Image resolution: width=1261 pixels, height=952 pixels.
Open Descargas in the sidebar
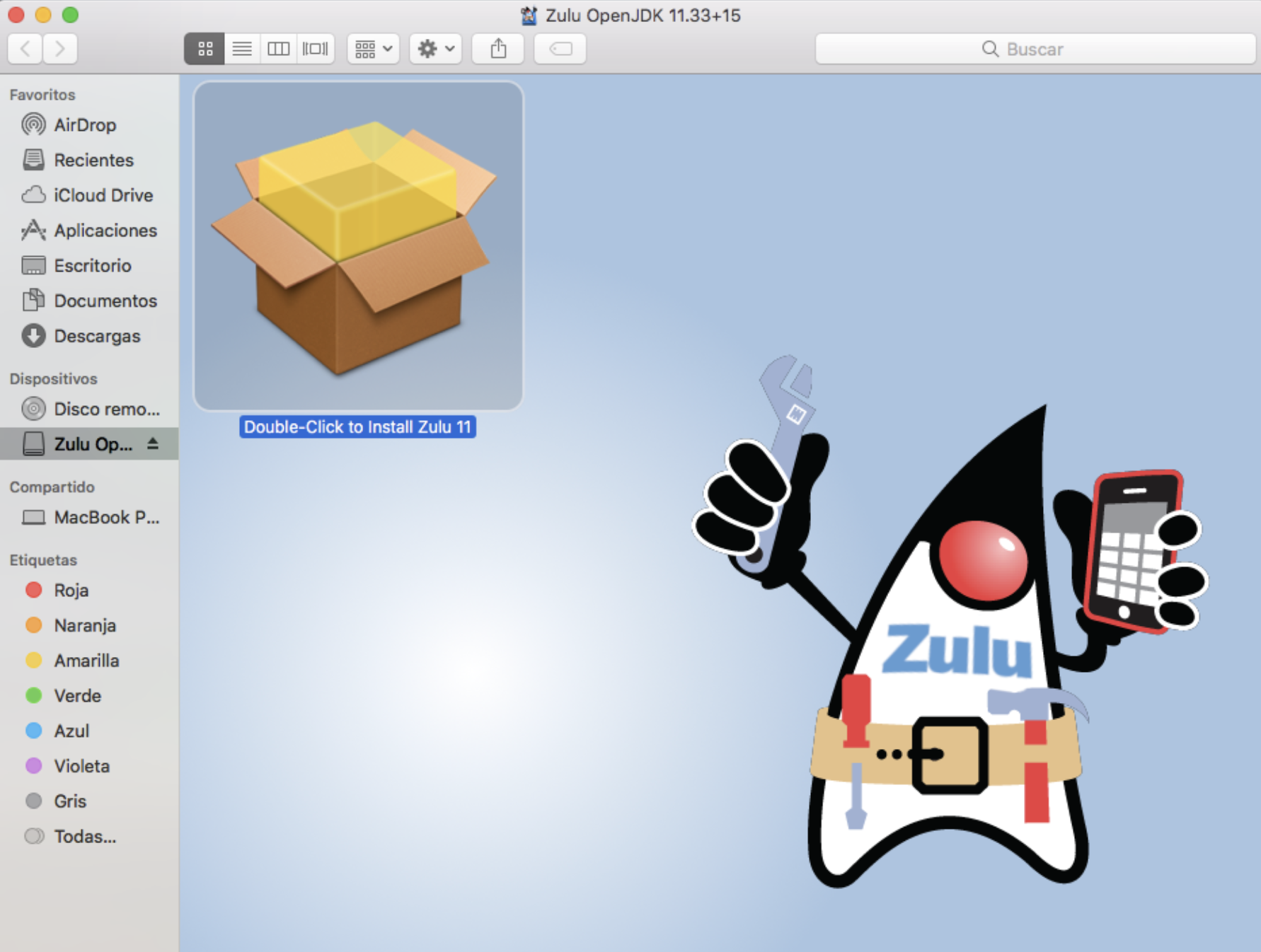coord(89,336)
